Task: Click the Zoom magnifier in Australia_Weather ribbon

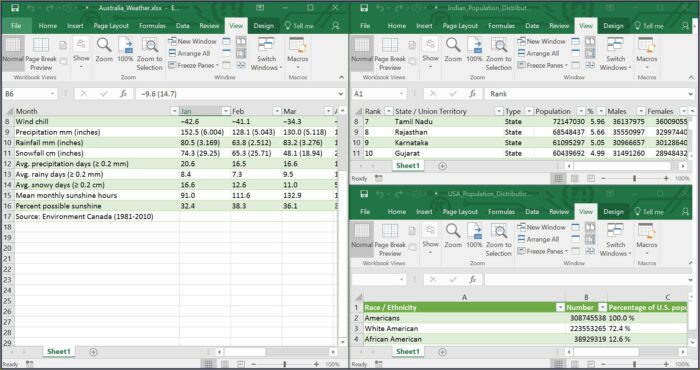Action: 104,50
